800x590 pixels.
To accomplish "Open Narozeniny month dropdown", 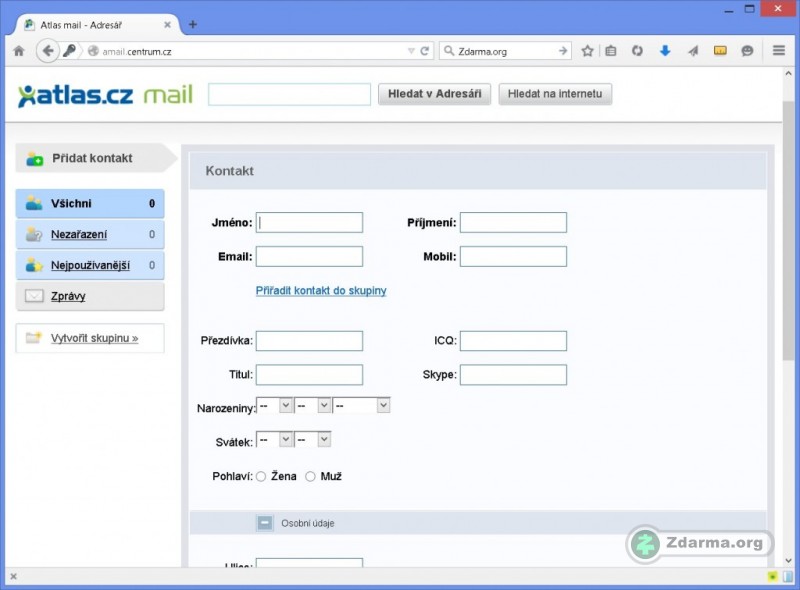I will (313, 406).
